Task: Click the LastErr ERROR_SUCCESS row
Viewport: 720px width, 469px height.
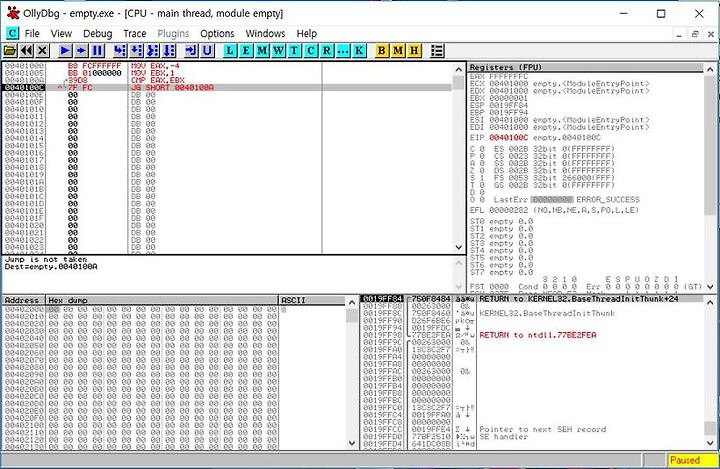Action: point(567,200)
